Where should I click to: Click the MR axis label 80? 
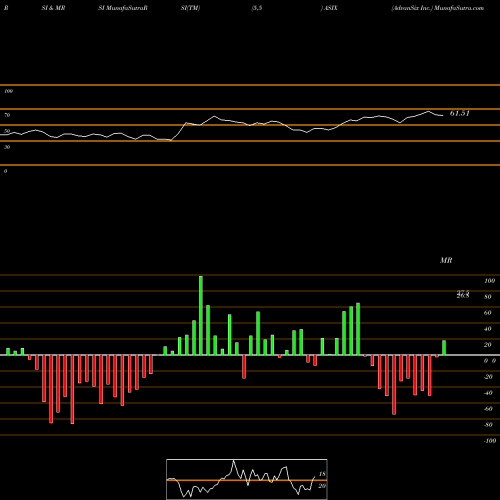(488, 297)
